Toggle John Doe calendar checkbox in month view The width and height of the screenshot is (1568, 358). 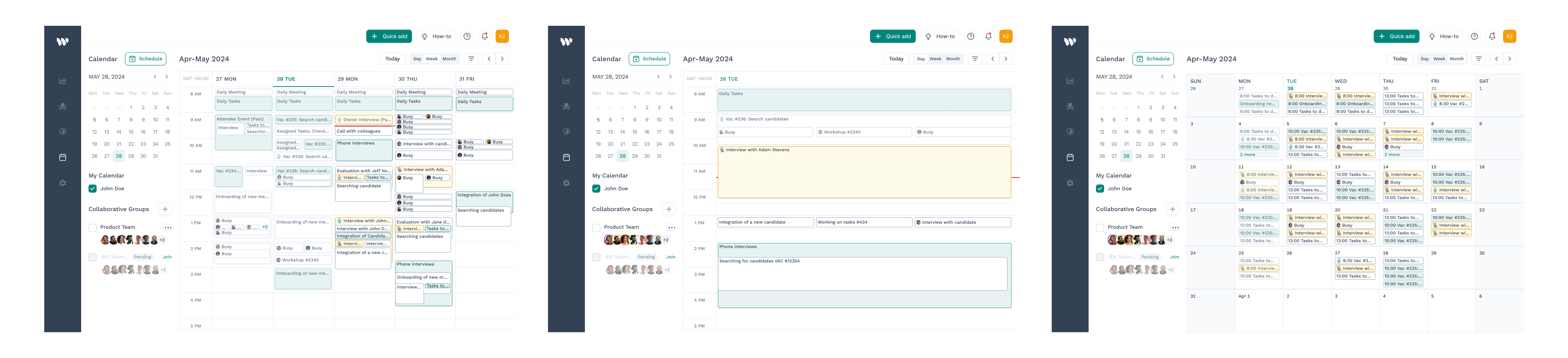click(1100, 189)
